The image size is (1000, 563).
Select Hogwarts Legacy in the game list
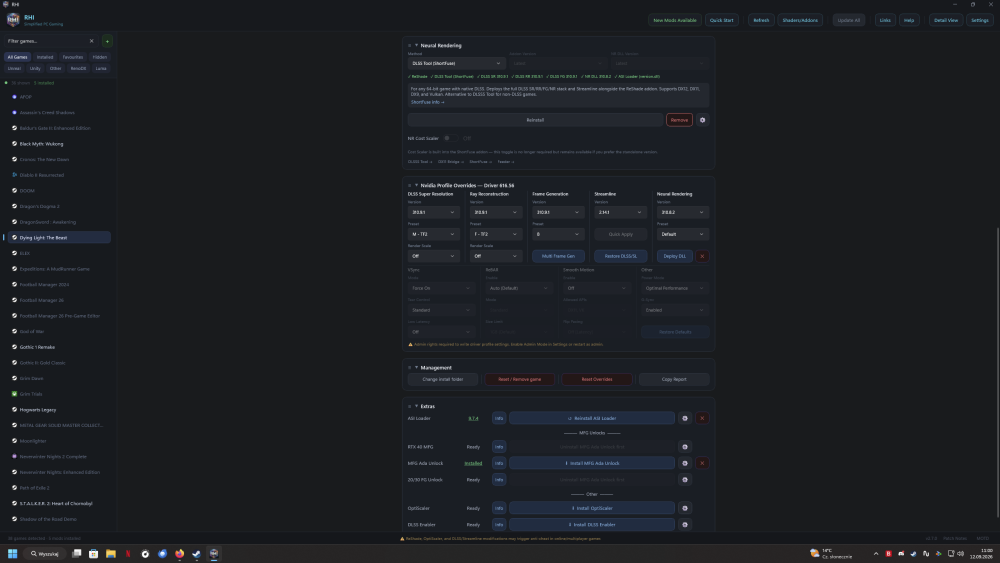click(59, 410)
